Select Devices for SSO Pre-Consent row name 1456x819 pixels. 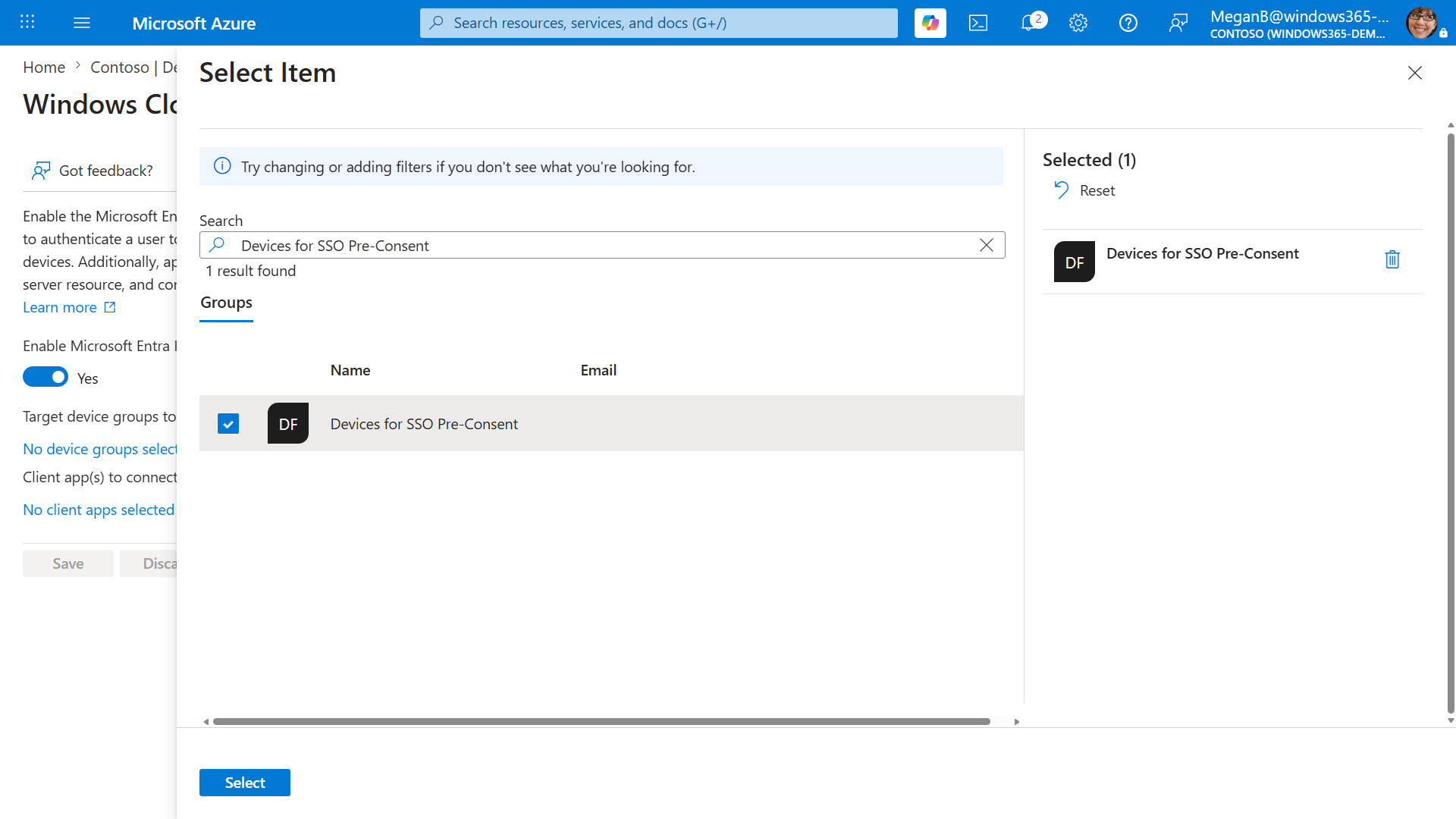click(424, 424)
